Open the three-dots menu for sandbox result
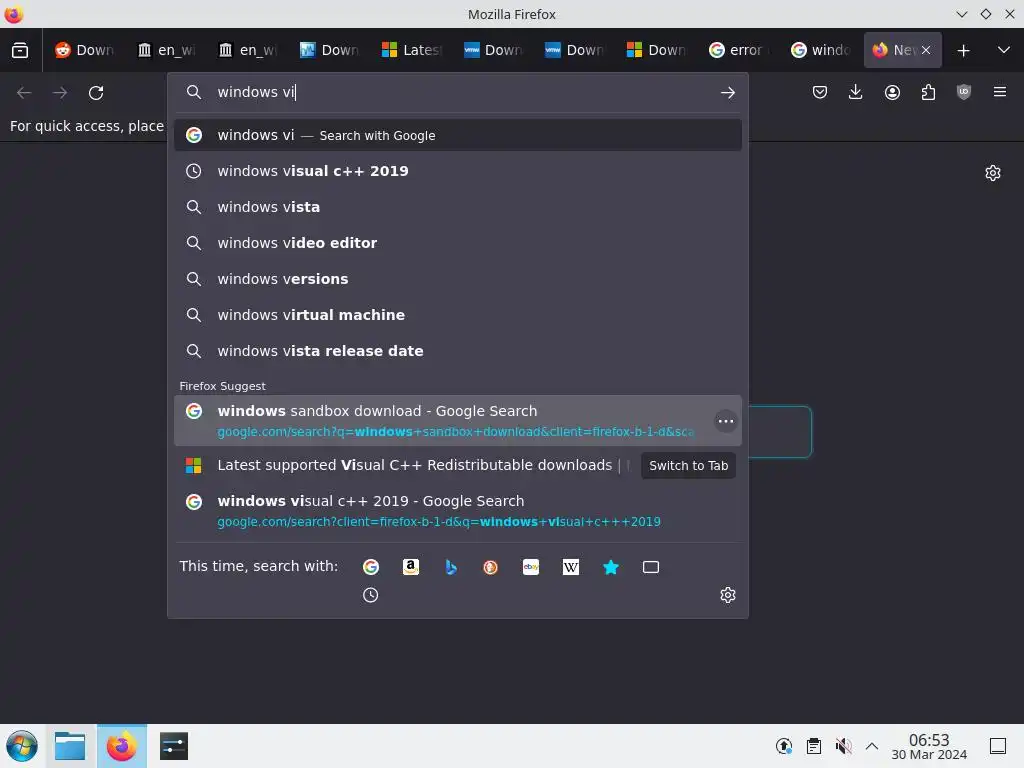The image size is (1024, 768). (x=726, y=421)
